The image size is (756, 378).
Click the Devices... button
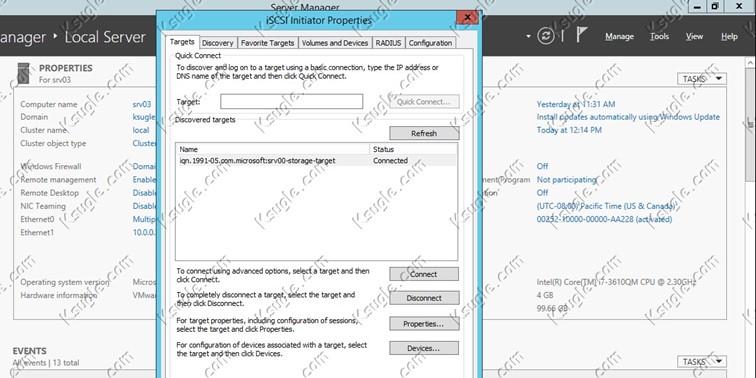pos(424,348)
